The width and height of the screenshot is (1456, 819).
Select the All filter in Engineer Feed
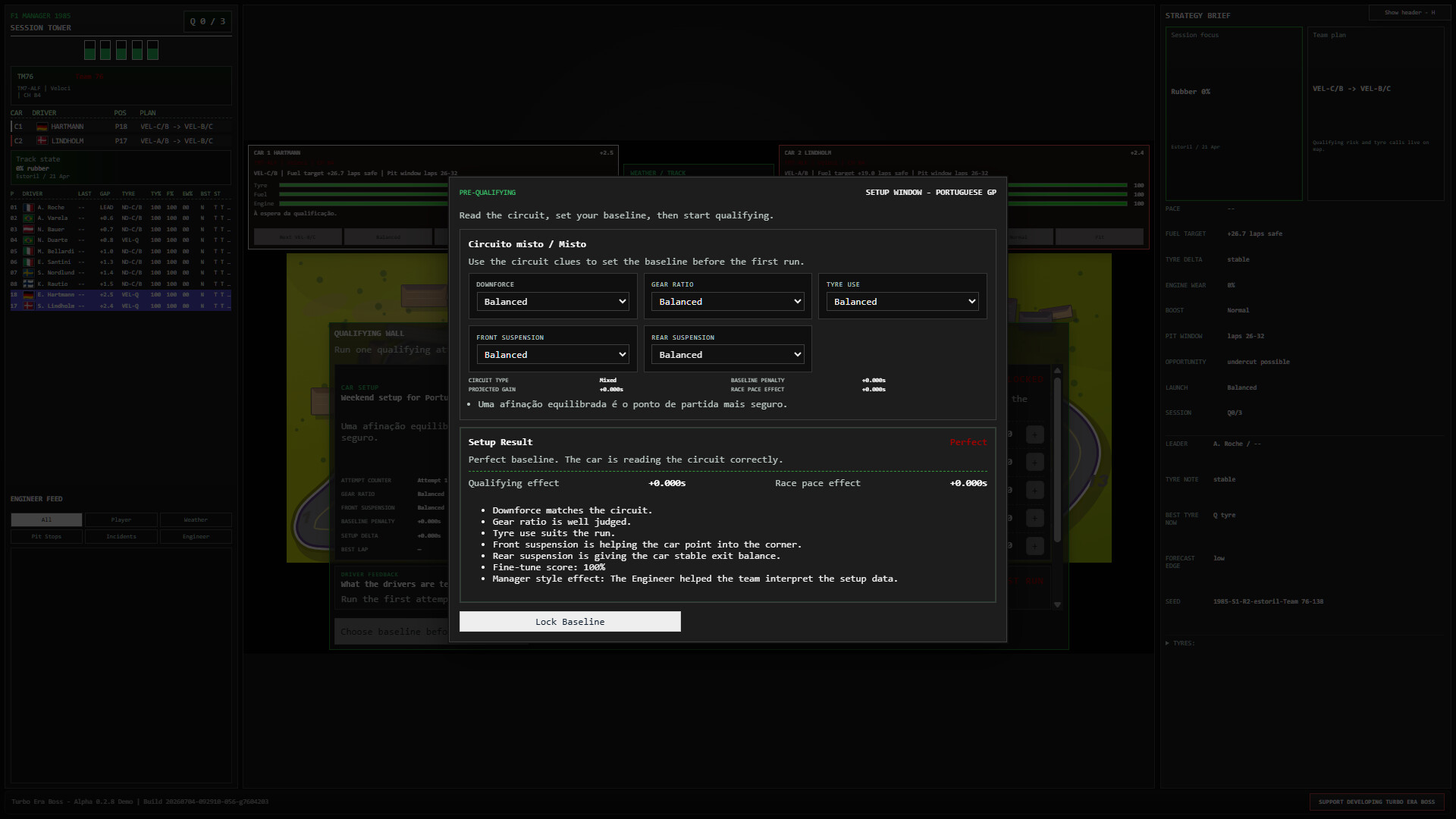46,520
